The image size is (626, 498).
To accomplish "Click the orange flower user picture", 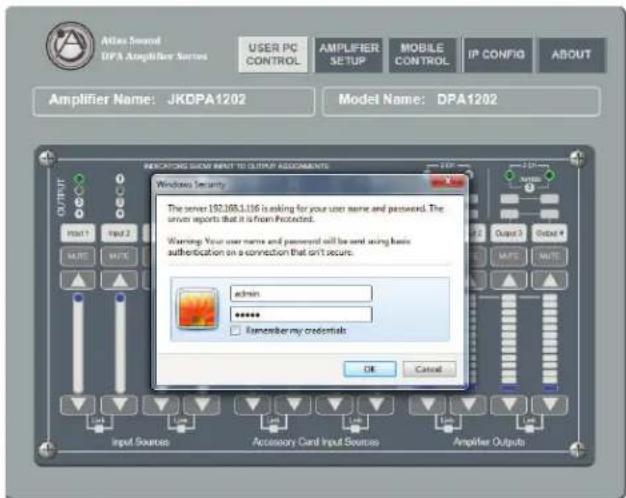I will [198, 309].
